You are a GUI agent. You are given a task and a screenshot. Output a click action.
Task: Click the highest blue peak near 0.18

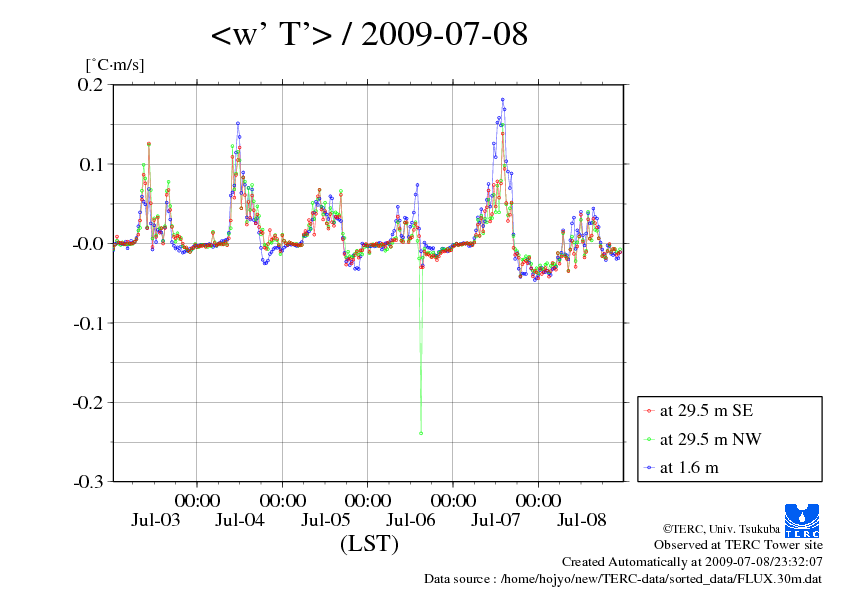click(503, 100)
